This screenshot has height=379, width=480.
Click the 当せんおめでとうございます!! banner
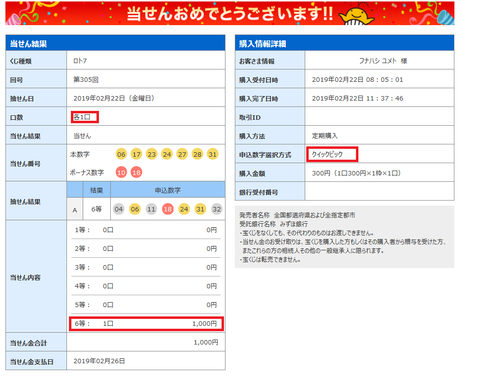click(x=230, y=13)
